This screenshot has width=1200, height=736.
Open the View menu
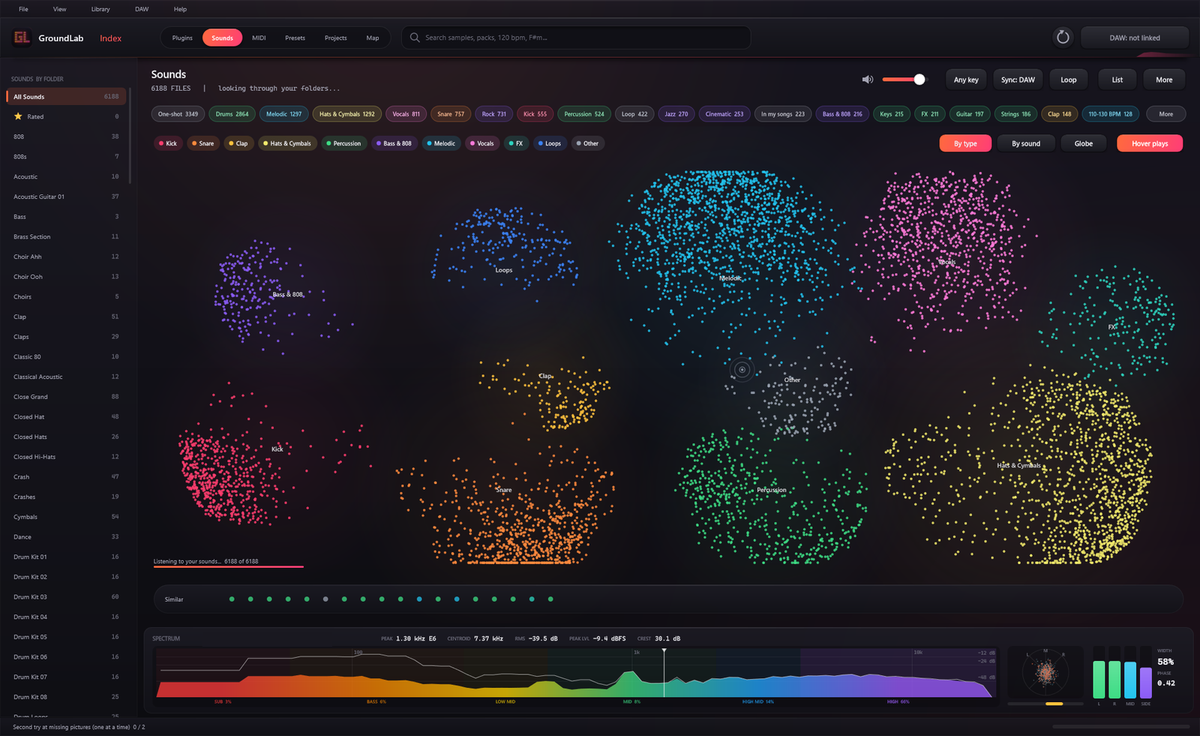(60, 8)
